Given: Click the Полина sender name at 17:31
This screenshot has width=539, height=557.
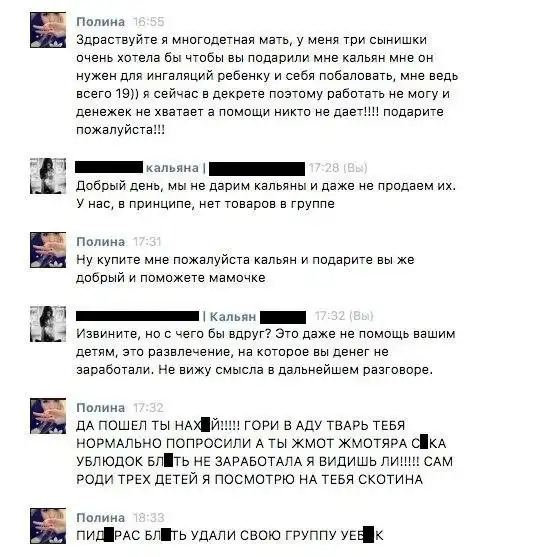Looking at the screenshot, I should (101, 242).
